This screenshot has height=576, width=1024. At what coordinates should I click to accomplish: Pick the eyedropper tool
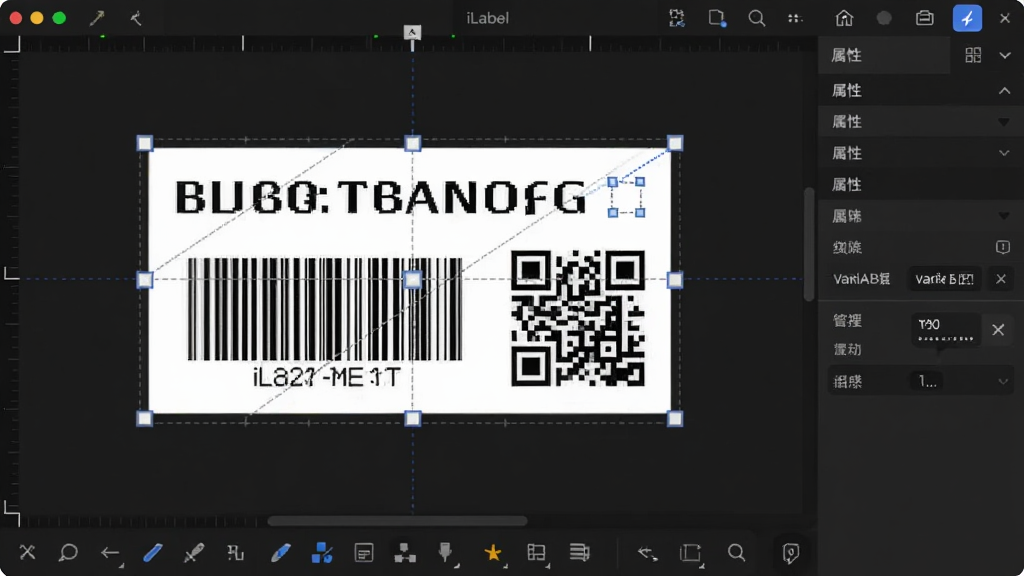[x=194, y=552]
